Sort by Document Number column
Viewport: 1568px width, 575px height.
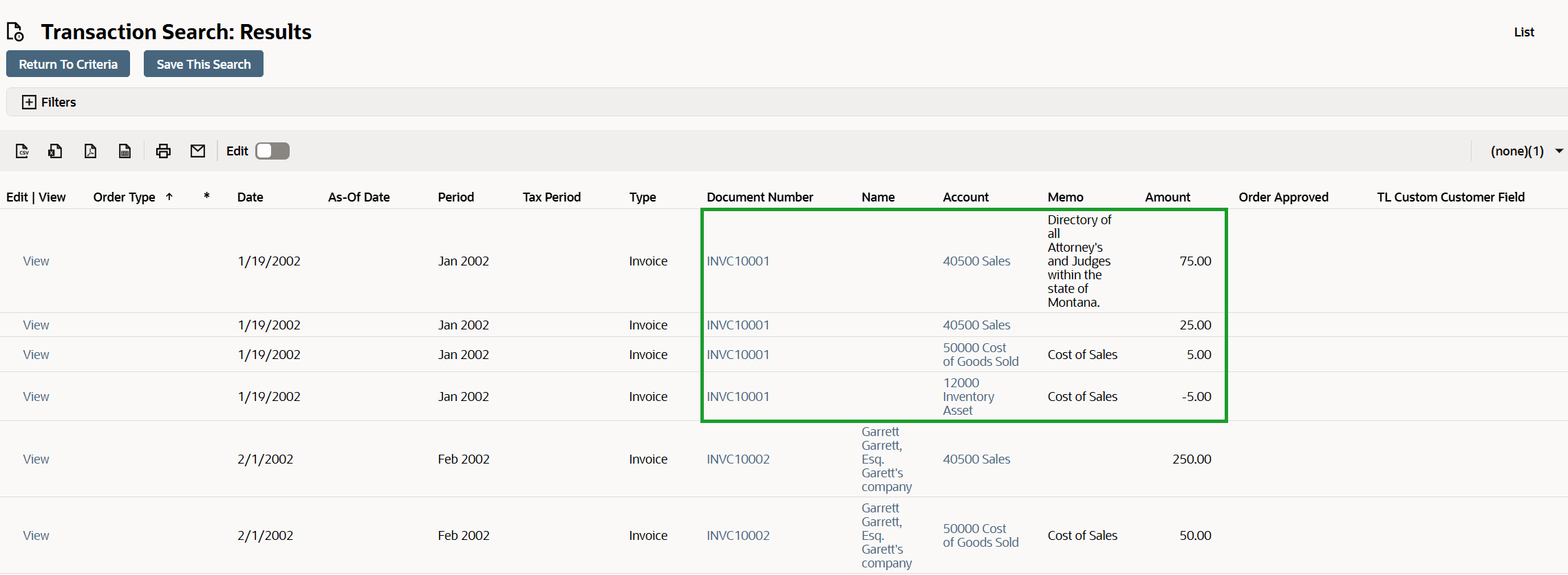[760, 197]
